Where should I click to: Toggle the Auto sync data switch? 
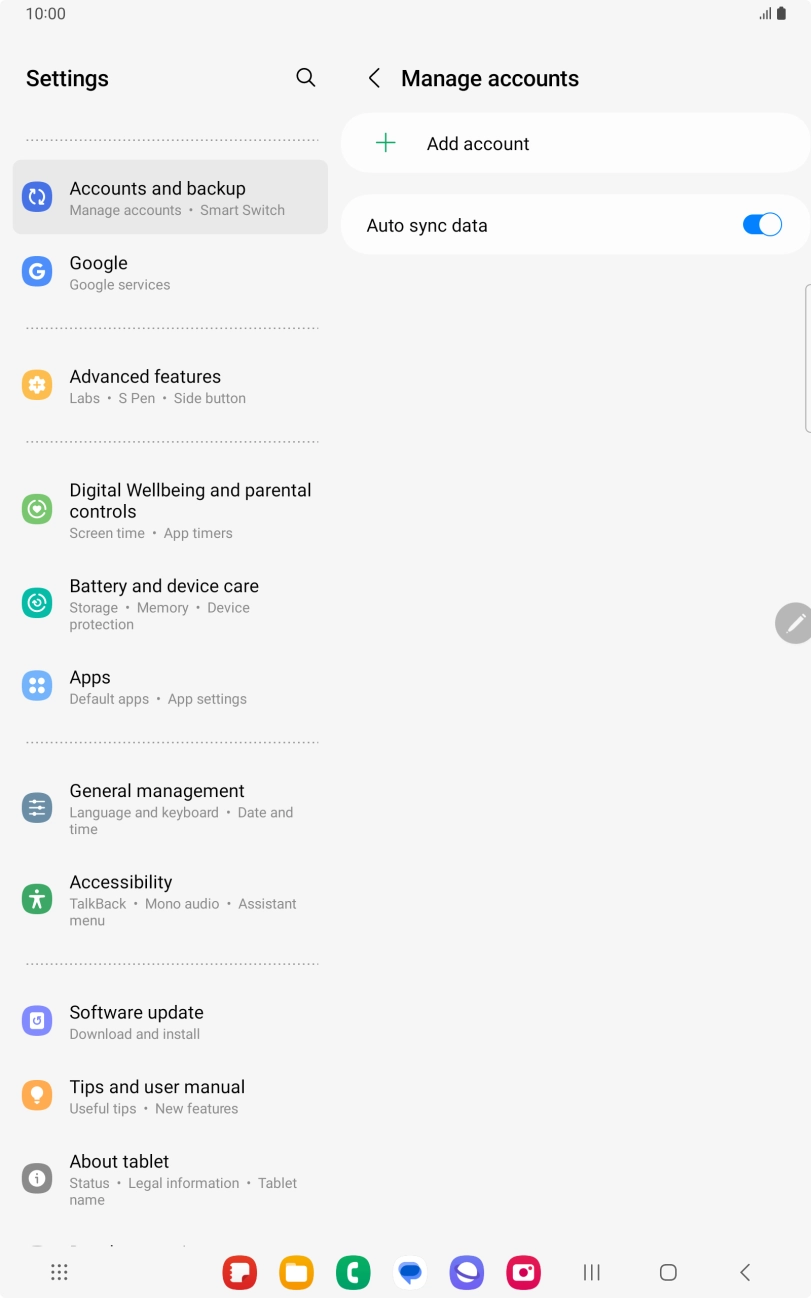pos(762,225)
